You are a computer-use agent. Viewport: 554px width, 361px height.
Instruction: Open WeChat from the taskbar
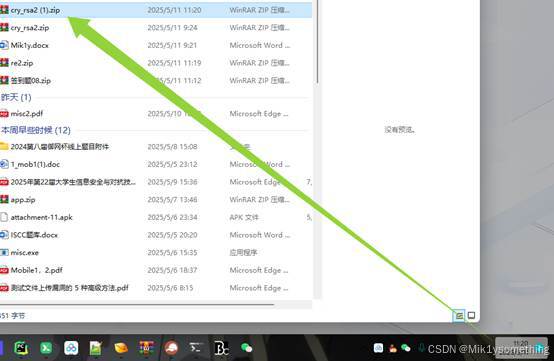click(x=246, y=348)
